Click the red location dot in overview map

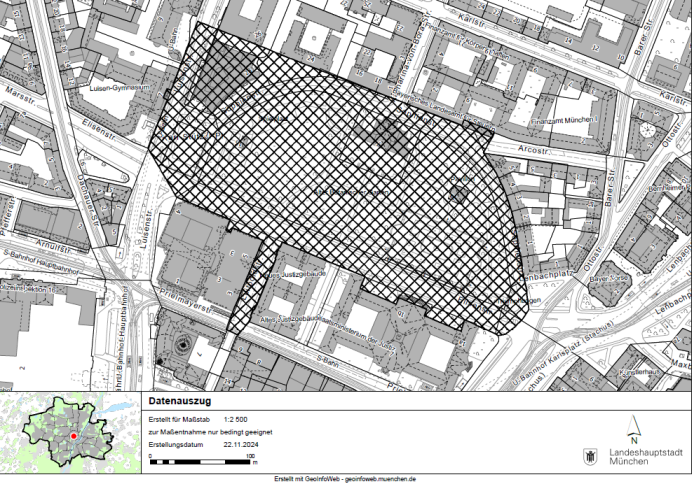[73, 437]
